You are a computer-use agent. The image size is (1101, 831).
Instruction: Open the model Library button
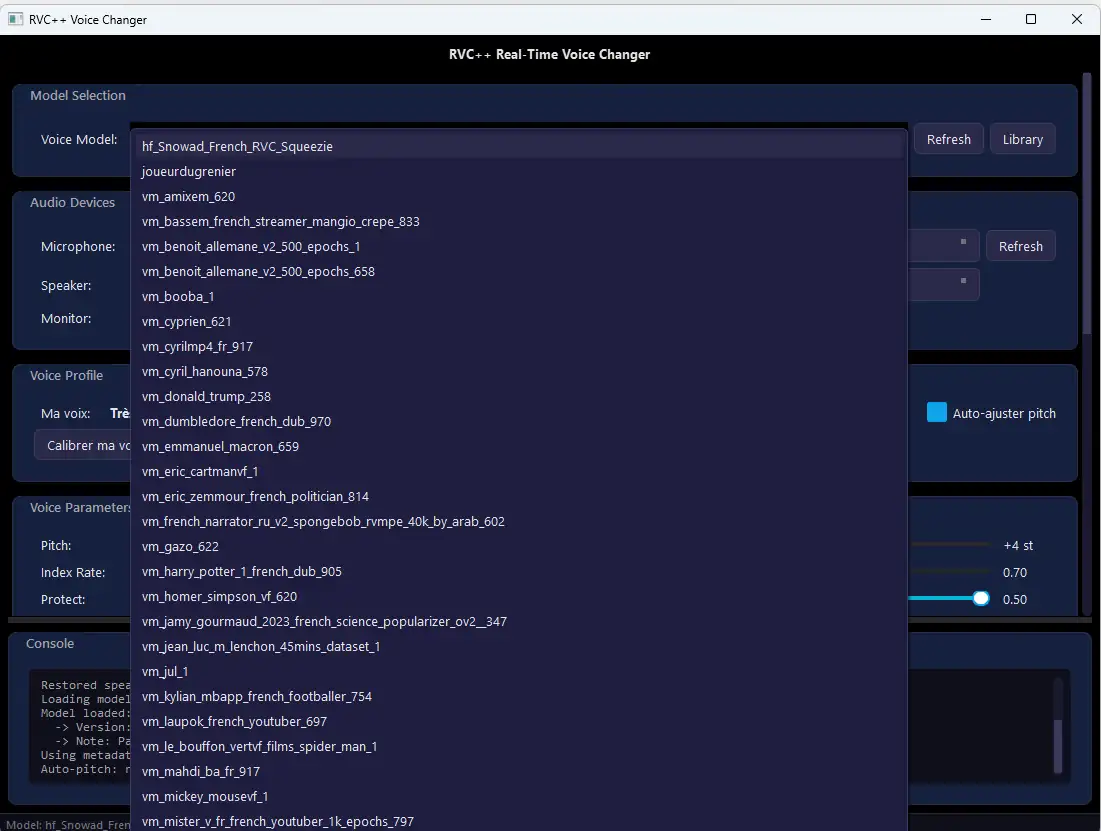pos(1022,140)
